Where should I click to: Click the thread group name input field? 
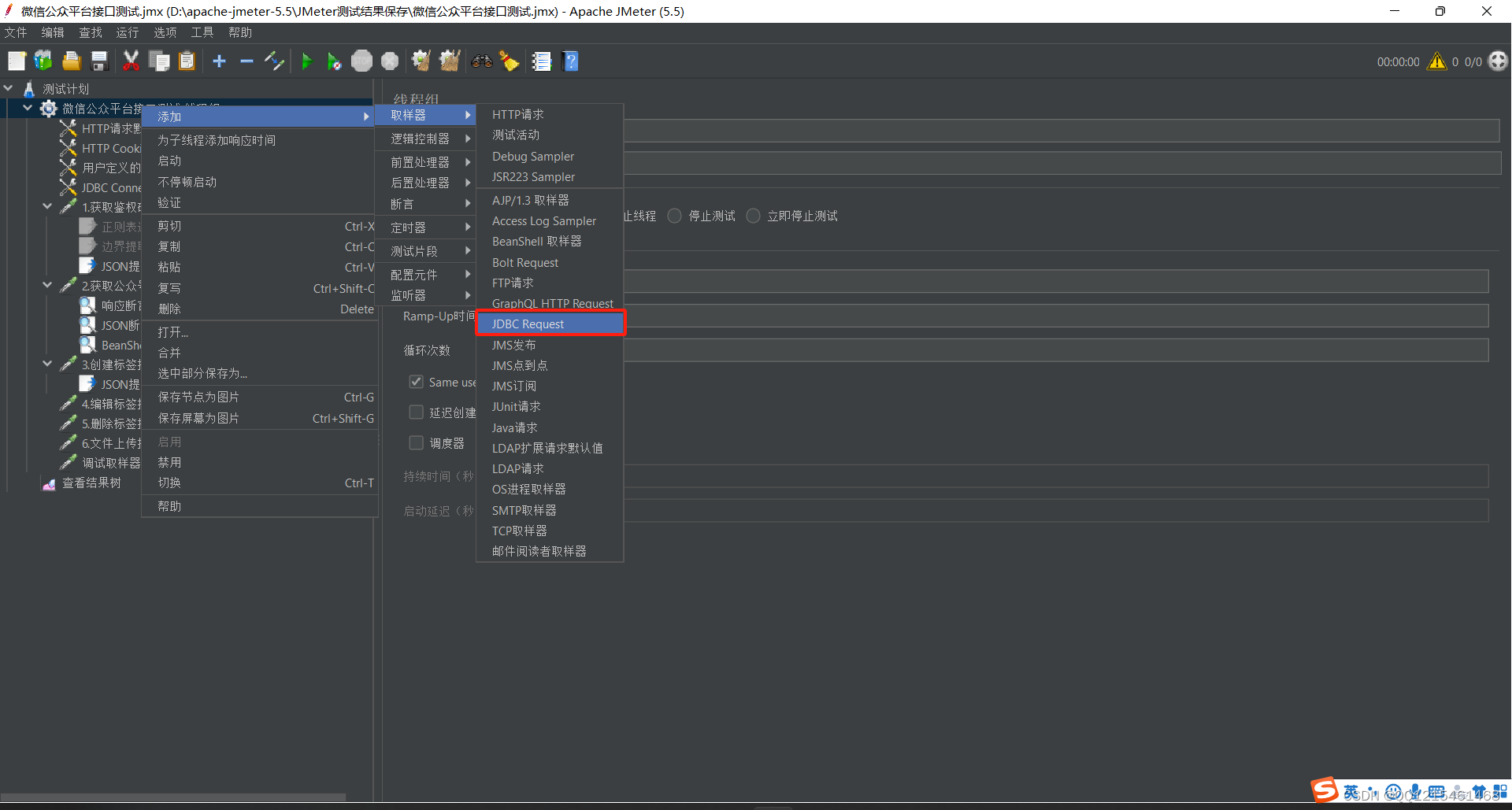1062,131
